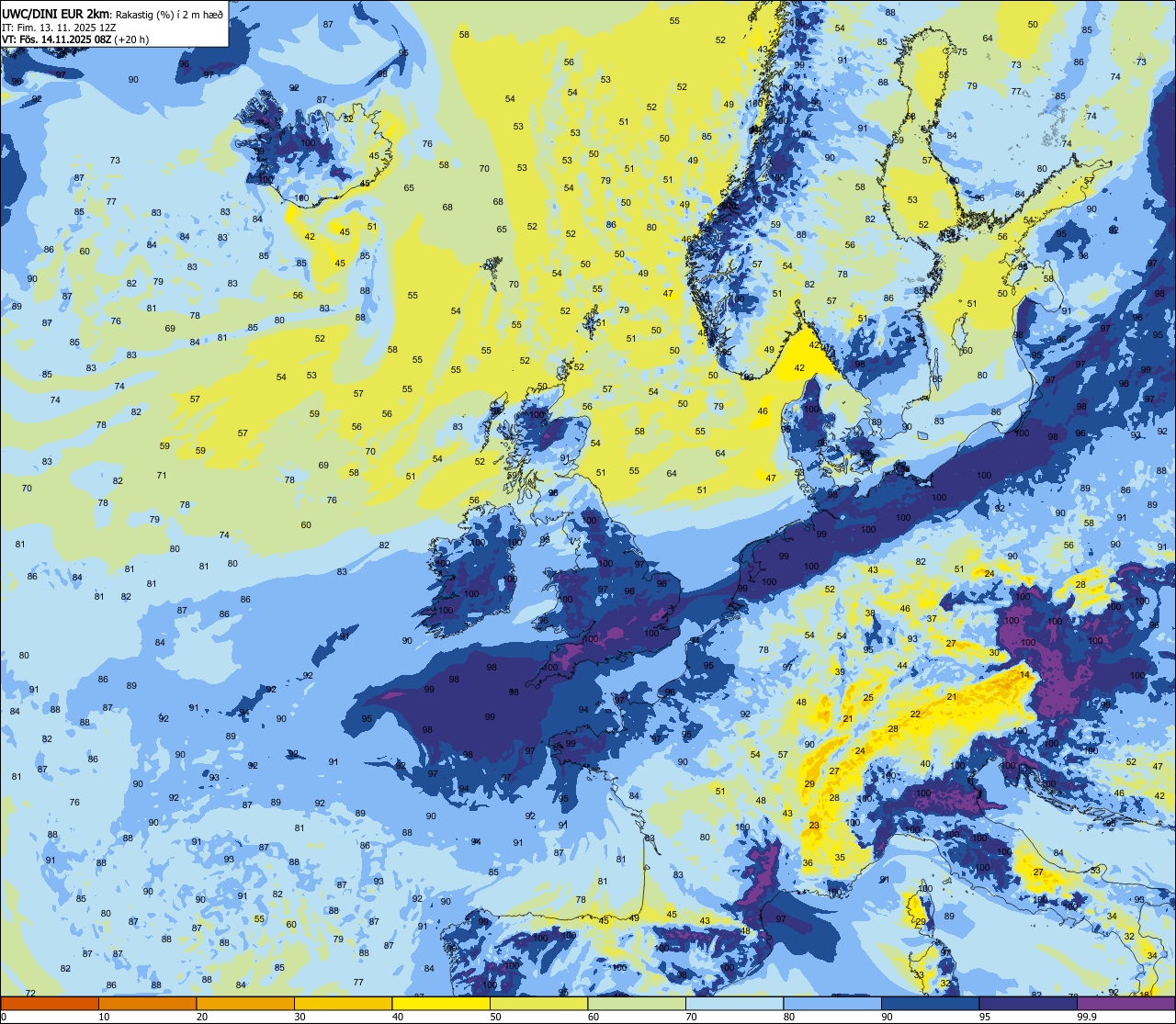The image size is (1176, 1024).
Task: Click the humidity value '14' on the map
Action: (x=1024, y=675)
